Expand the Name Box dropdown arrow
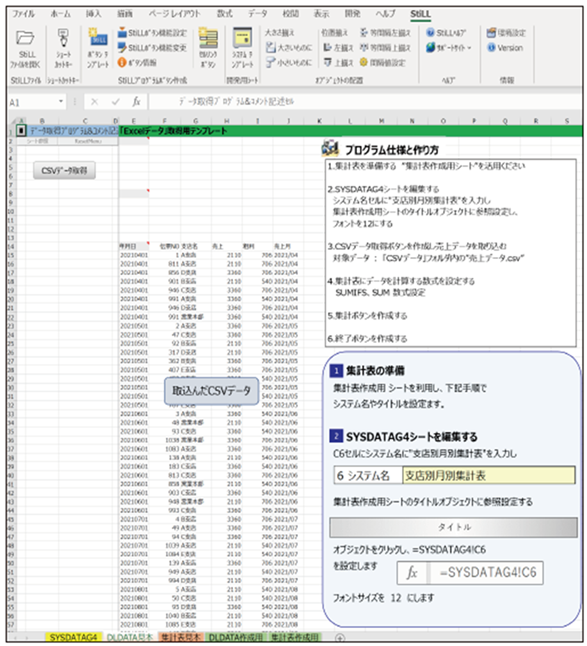Screen dimensions: 587x646 click(61, 101)
